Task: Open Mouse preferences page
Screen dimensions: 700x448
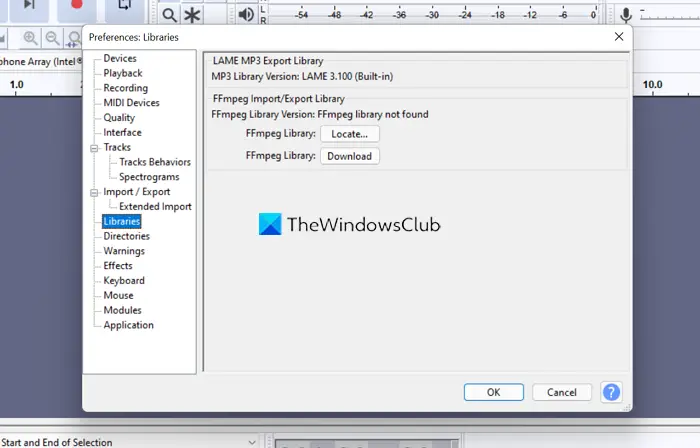Action: pos(118,295)
